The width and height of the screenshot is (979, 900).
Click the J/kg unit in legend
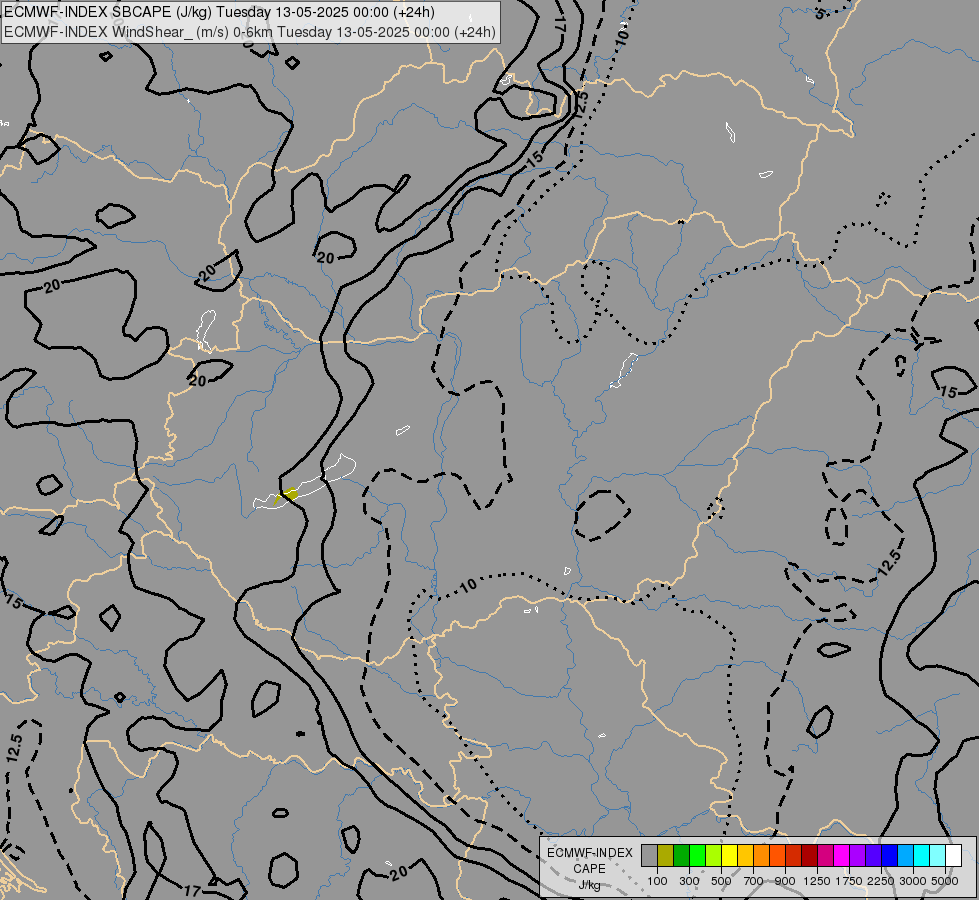click(x=589, y=886)
